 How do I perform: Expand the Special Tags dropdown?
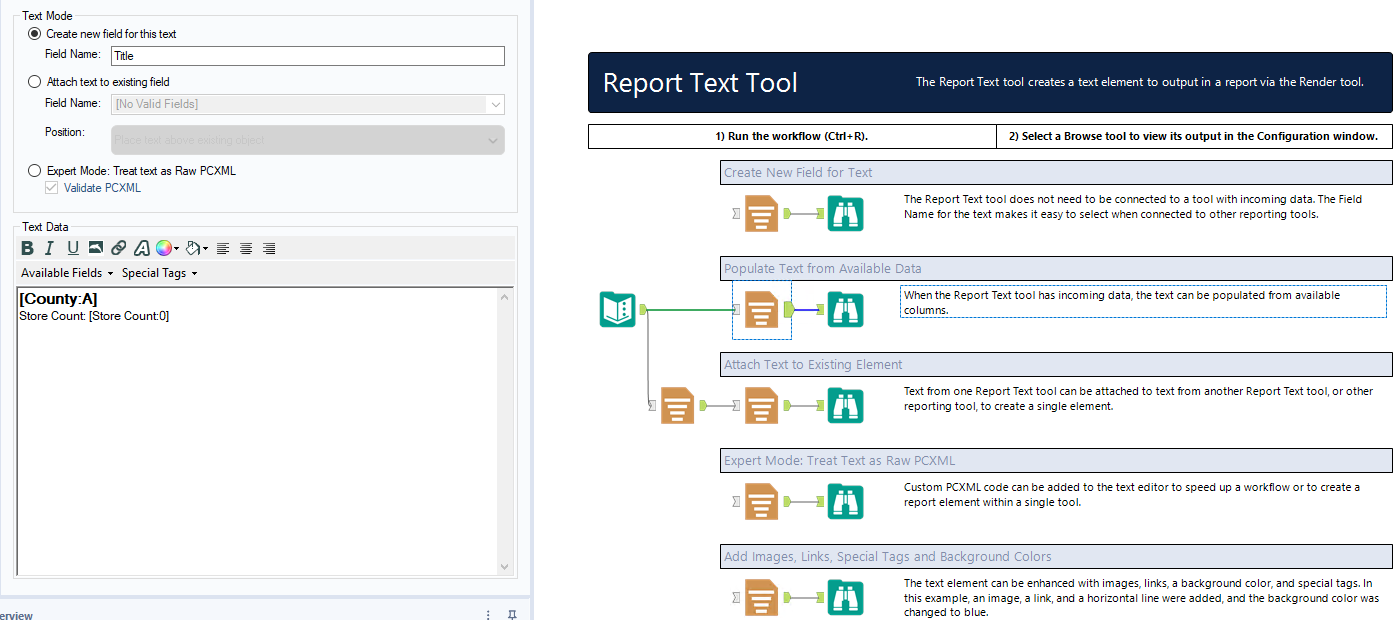point(157,272)
